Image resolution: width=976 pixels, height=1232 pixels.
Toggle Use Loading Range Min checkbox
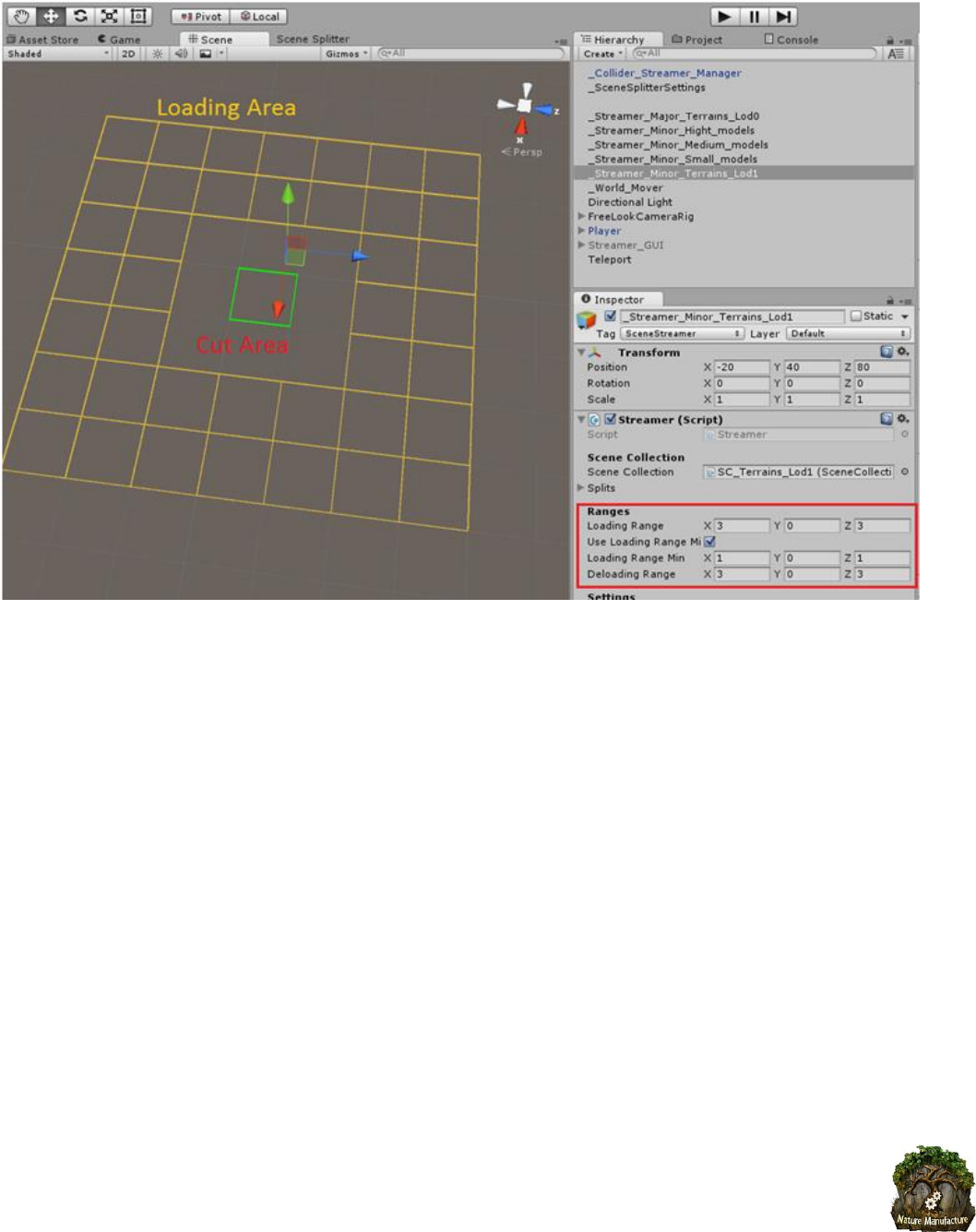coord(709,542)
